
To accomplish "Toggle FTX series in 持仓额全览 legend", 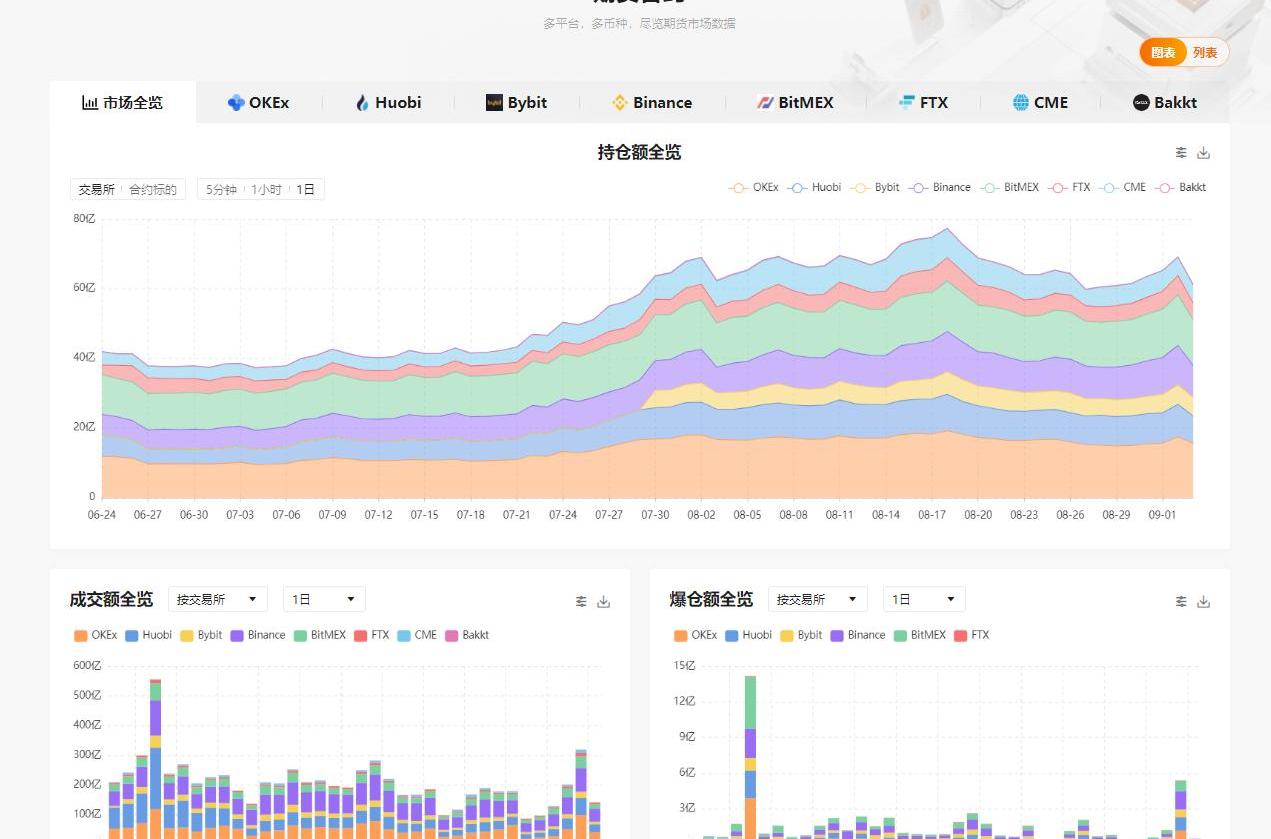I will click(x=1070, y=187).
